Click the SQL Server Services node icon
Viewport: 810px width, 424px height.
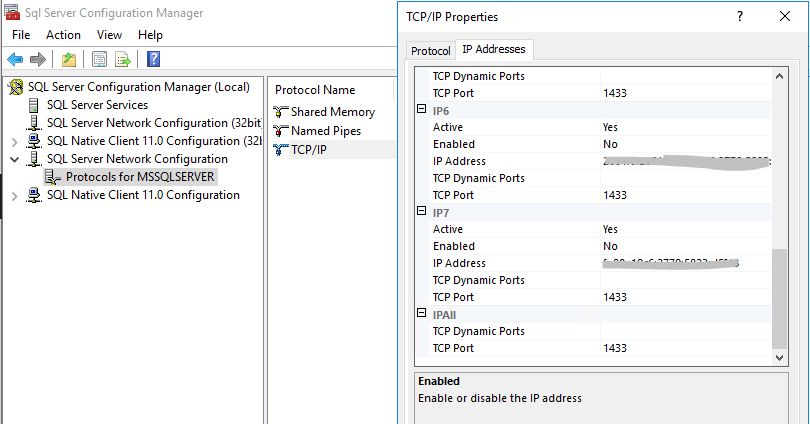click(x=34, y=105)
